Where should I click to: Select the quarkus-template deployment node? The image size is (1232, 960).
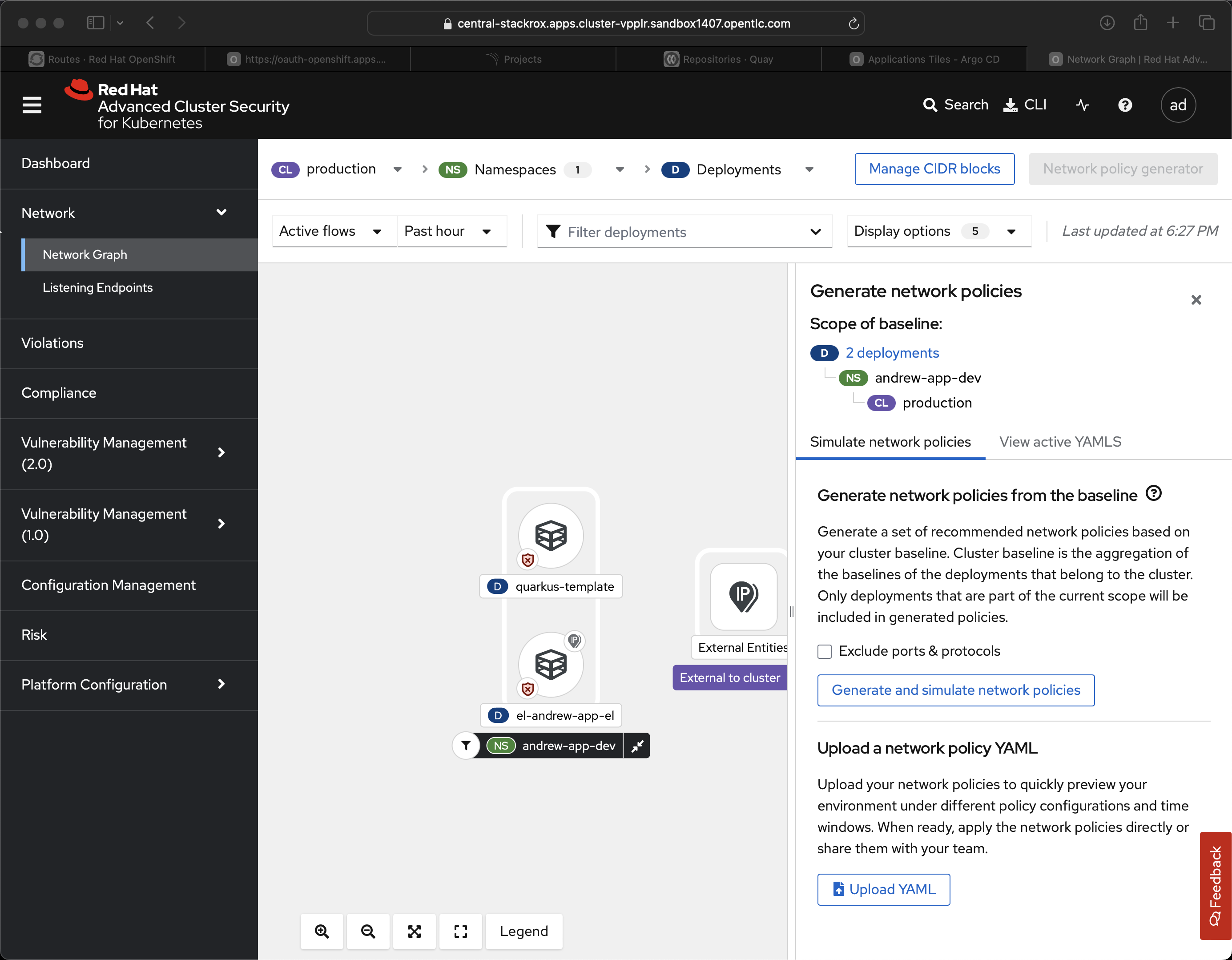coord(551,536)
